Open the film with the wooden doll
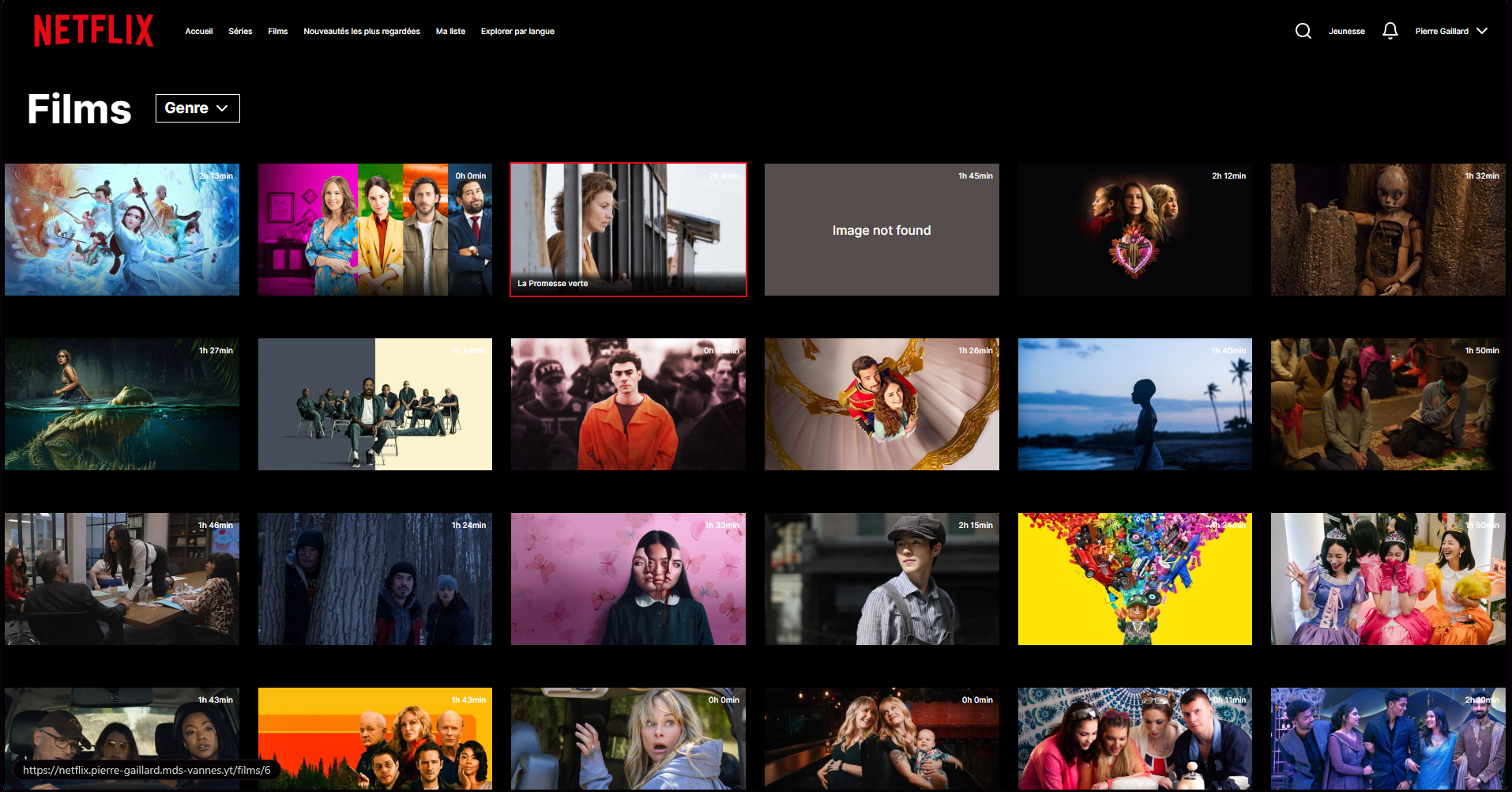 pos(1388,229)
